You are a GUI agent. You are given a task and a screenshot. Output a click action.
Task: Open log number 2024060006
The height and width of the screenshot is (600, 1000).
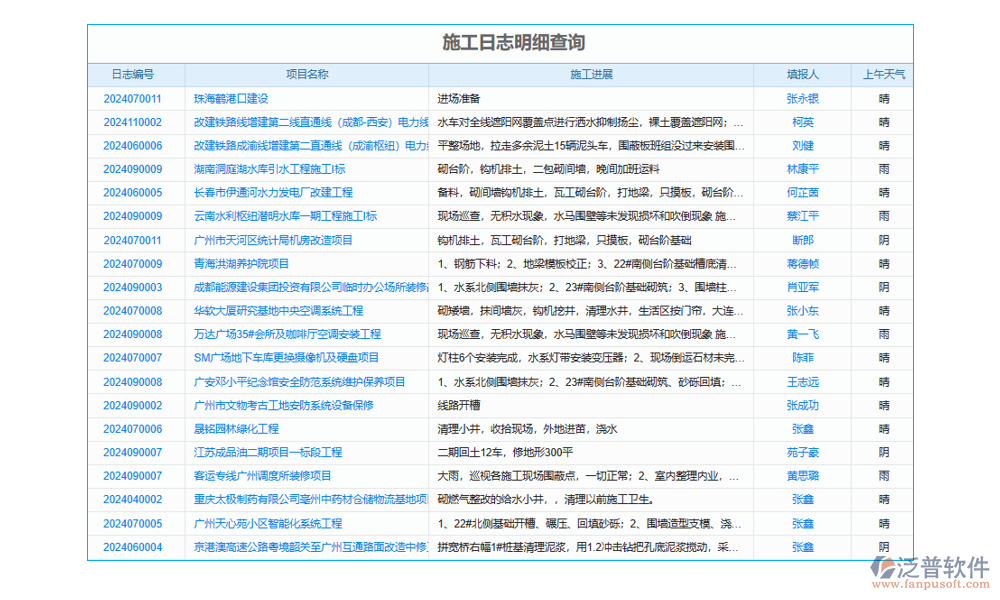click(132, 146)
